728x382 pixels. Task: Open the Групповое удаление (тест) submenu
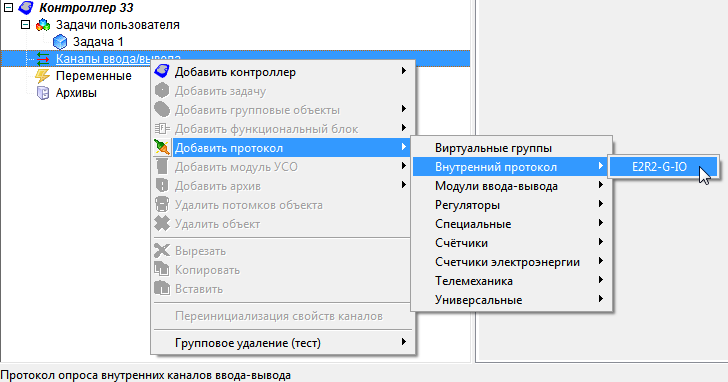pos(282,343)
